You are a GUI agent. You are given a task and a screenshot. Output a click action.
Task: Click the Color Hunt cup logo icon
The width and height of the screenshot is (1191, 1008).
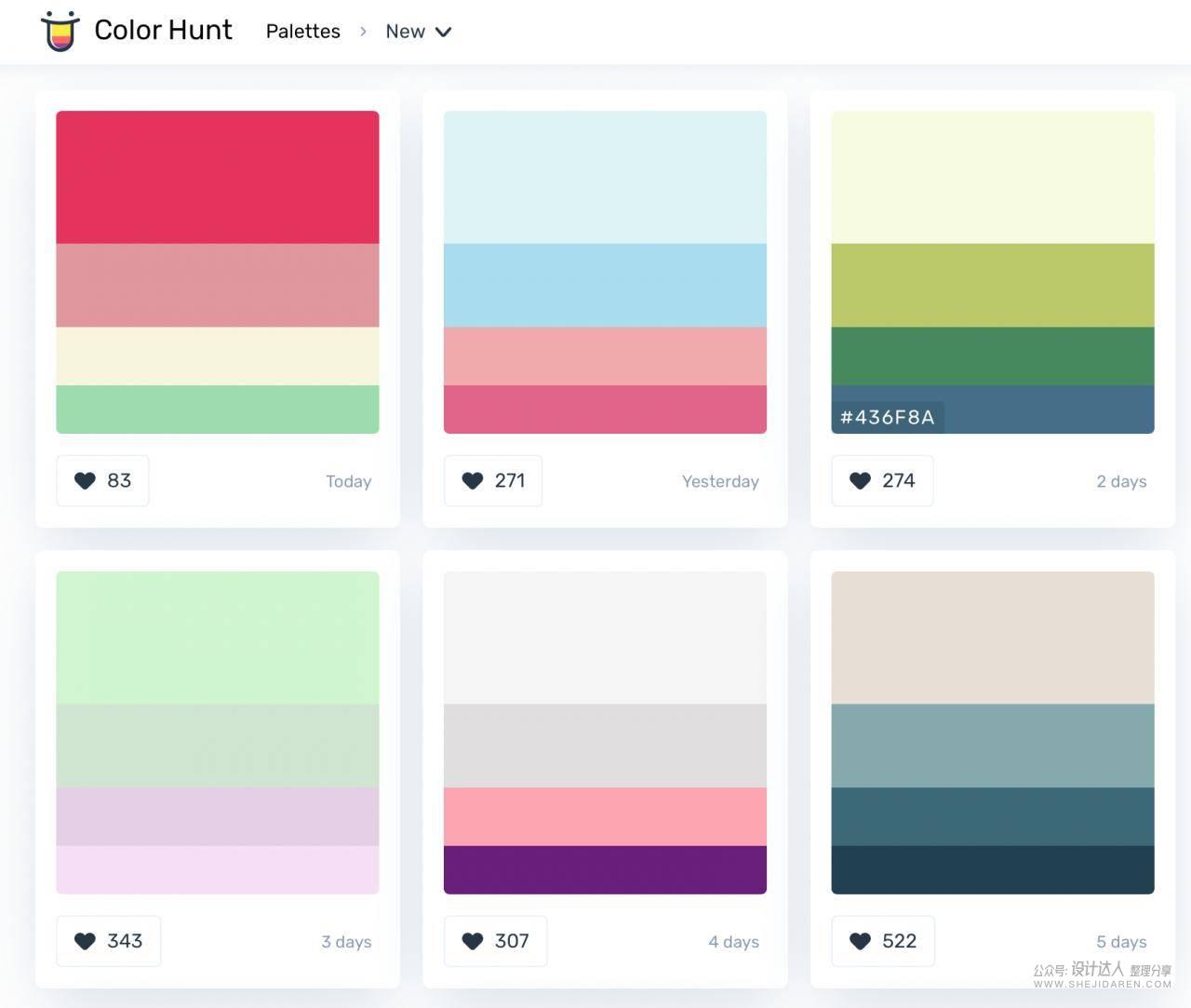click(60, 31)
